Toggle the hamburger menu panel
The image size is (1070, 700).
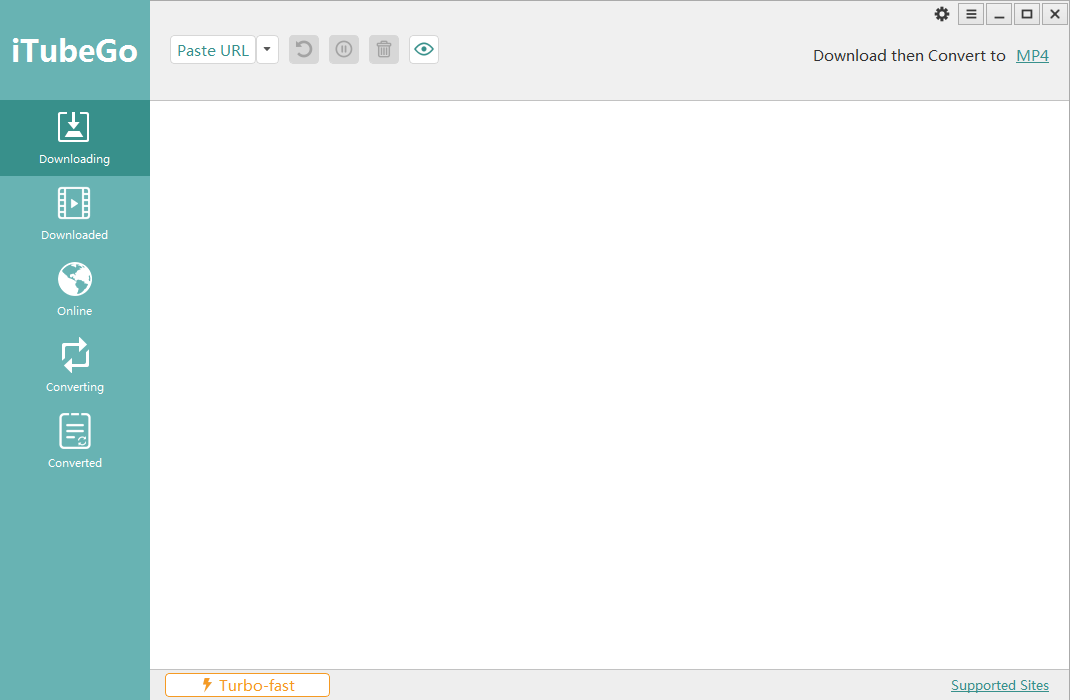(970, 14)
